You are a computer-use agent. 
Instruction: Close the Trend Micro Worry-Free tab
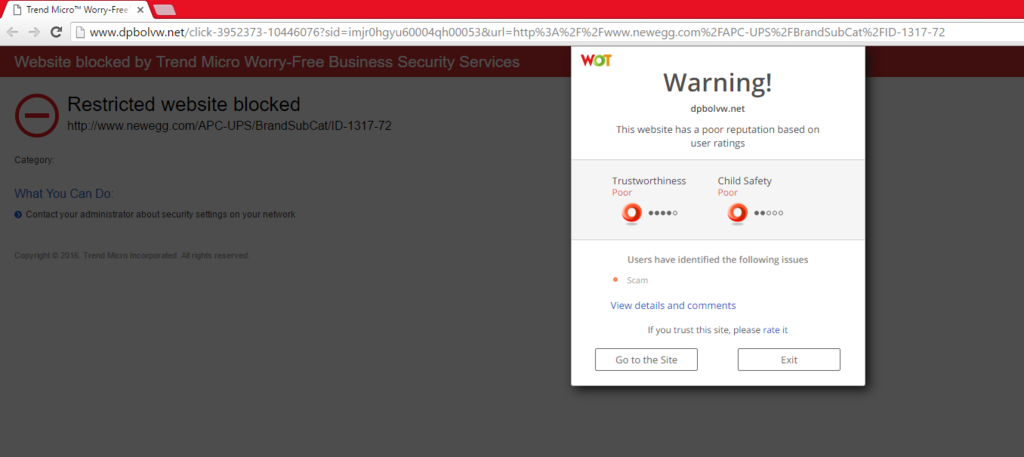tap(140, 10)
